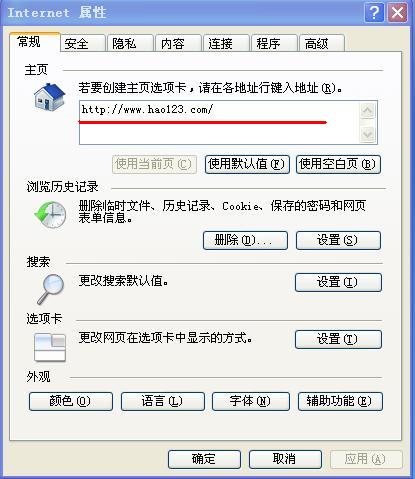Close the Internet 属性 dialog
The image size is (415, 479).
pyautogui.click(x=397, y=13)
